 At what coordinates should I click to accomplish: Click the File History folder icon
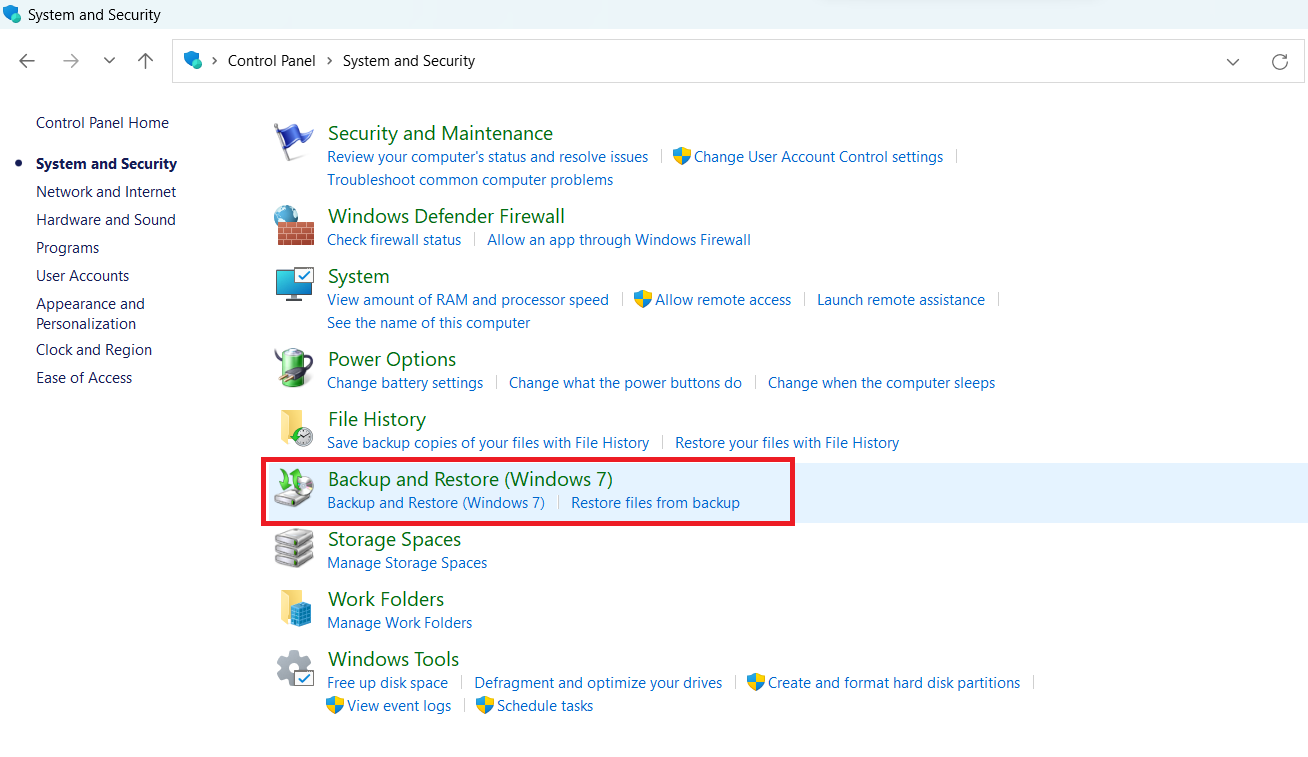coord(294,429)
